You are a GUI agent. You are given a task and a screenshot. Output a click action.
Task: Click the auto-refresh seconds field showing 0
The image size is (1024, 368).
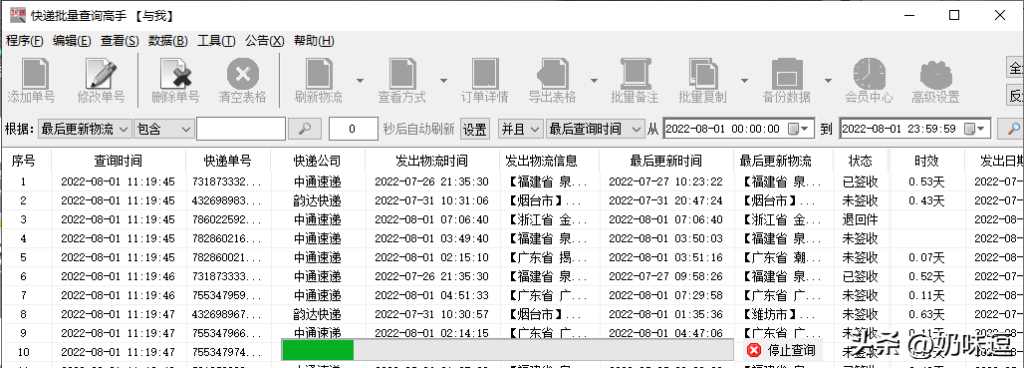(x=353, y=129)
